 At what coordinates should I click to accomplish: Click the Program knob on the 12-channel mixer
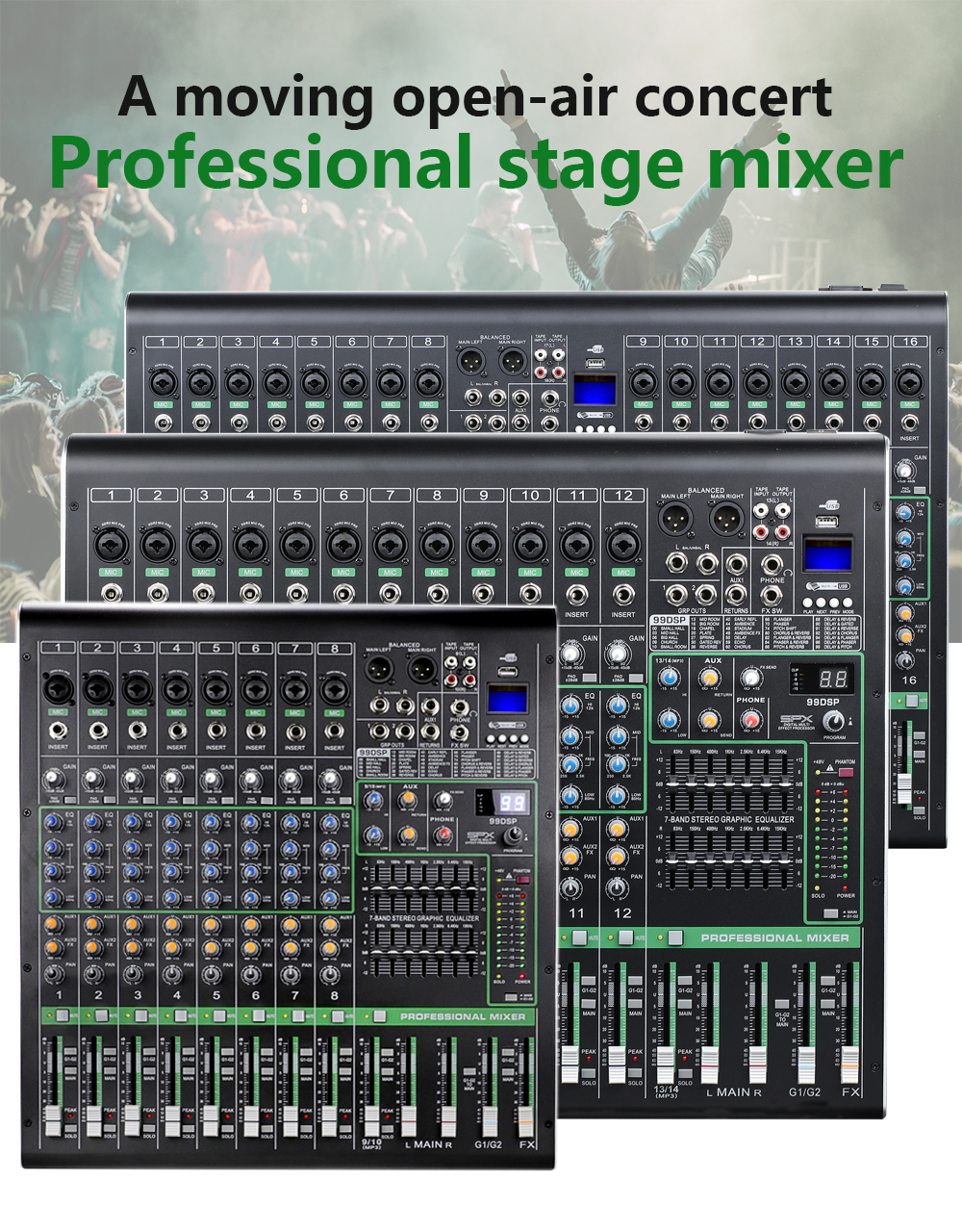834,721
